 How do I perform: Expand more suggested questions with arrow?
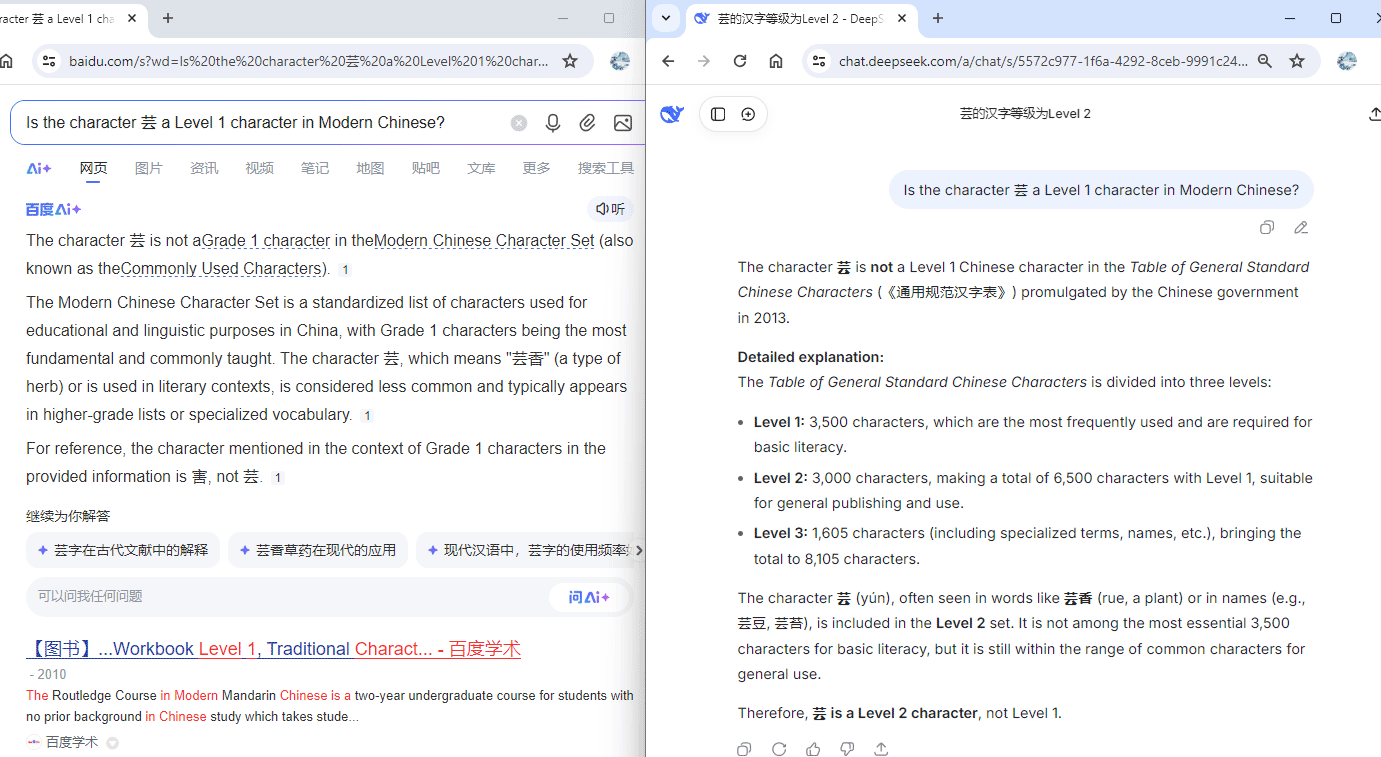638,550
